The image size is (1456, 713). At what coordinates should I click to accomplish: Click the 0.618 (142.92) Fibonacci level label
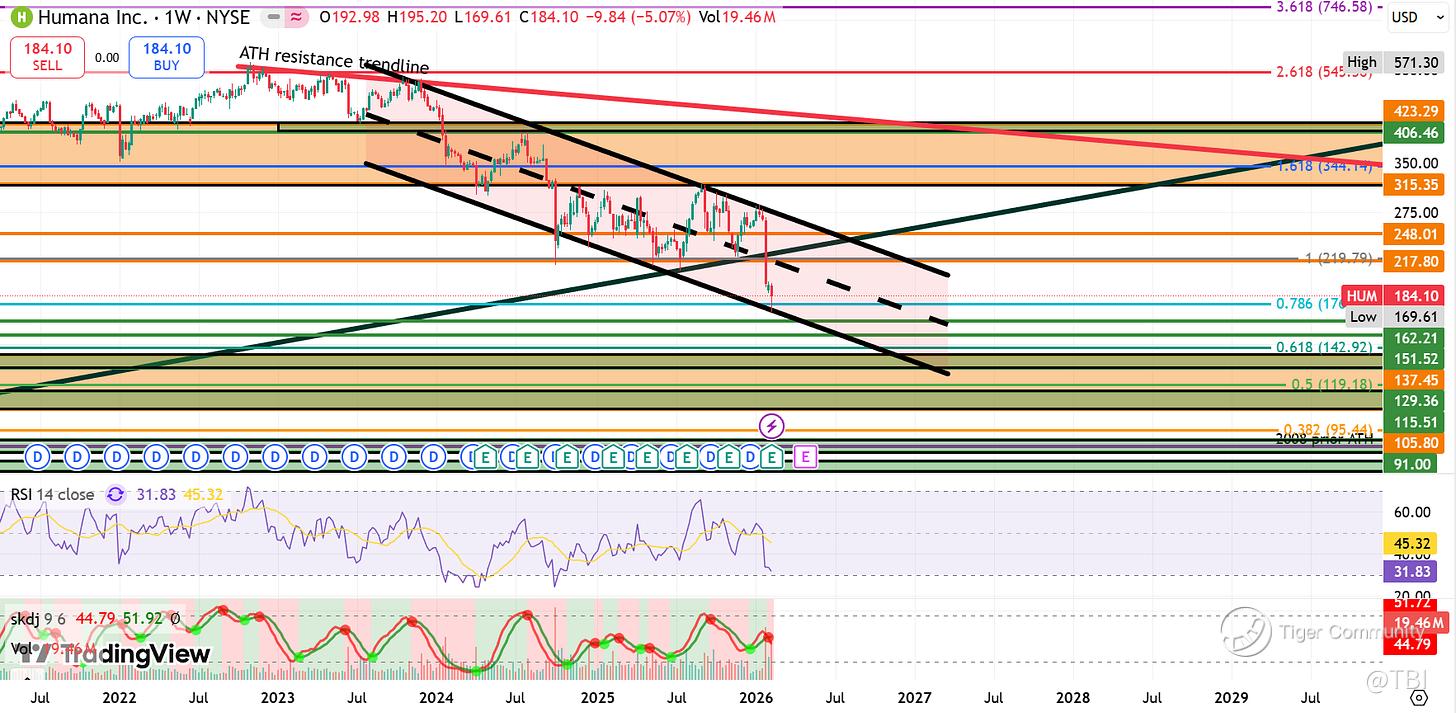point(1324,347)
